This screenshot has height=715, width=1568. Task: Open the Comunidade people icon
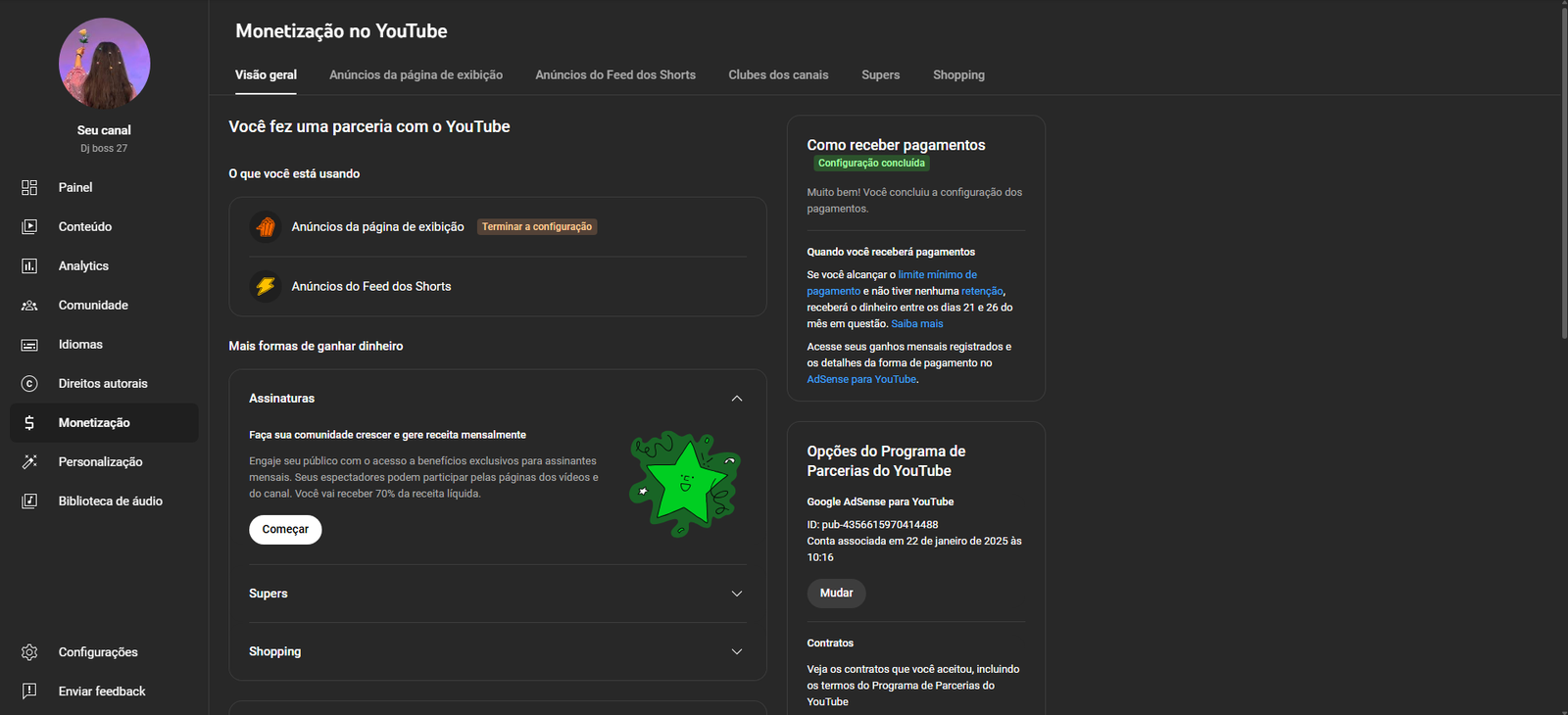pos(29,305)
